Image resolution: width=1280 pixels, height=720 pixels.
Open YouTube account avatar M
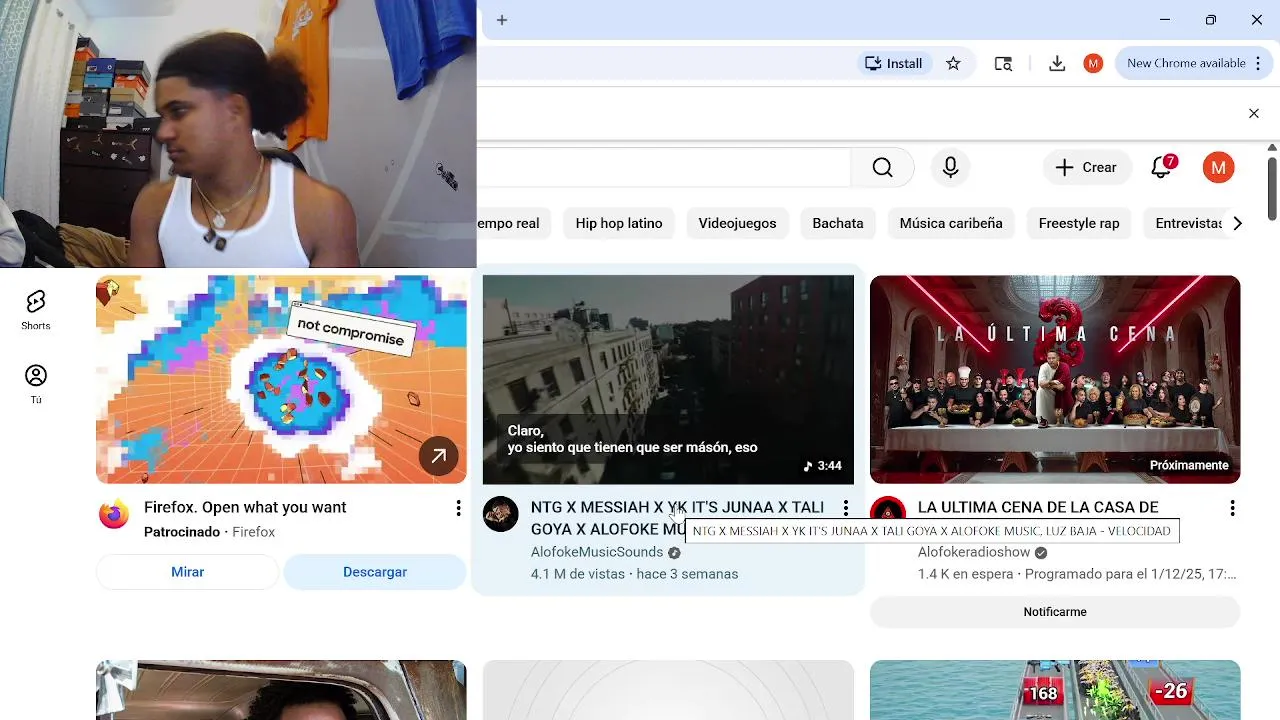[1218, 167]
